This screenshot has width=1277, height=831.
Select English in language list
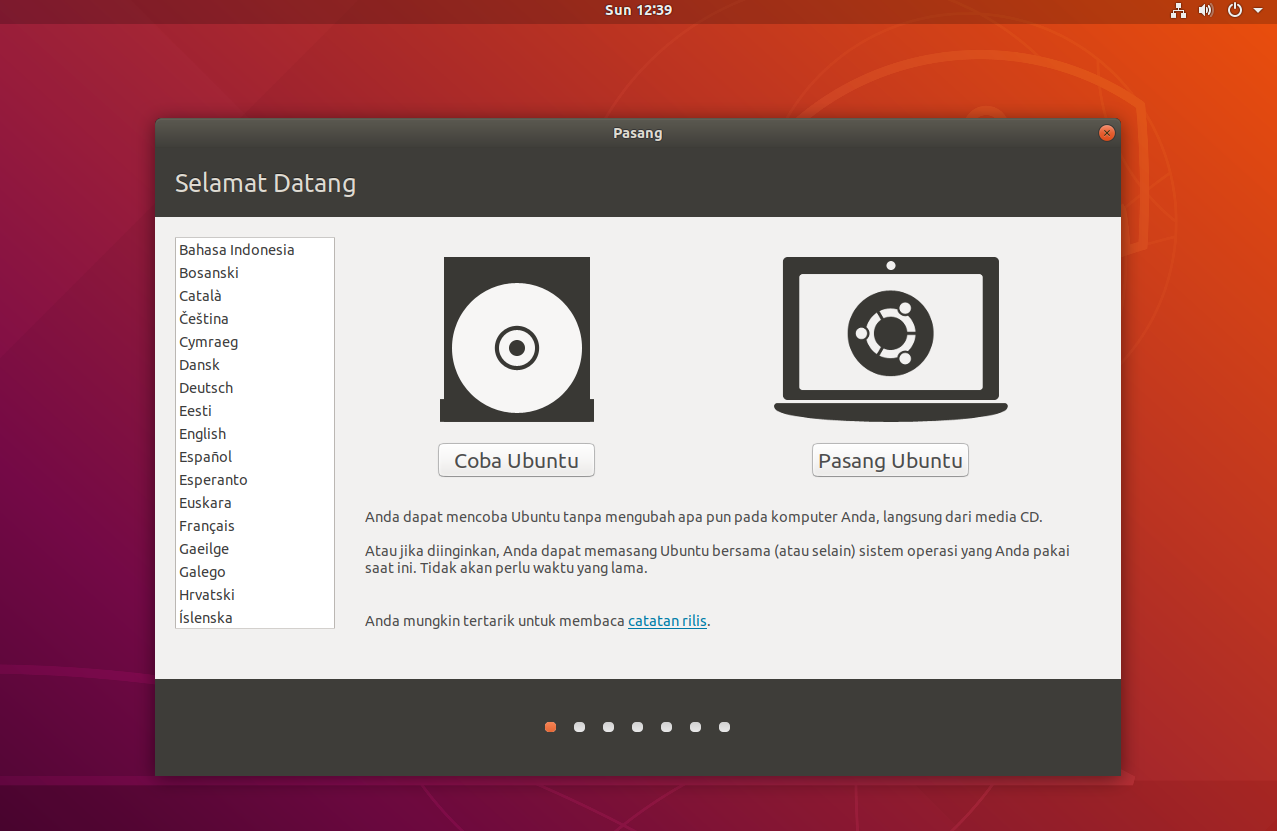click(x=255, y=434)
